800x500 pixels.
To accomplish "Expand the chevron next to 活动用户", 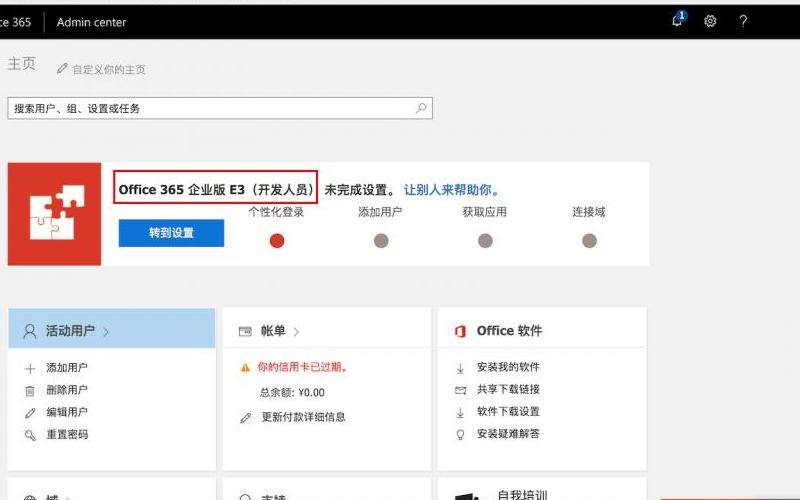I will [106, 332].
